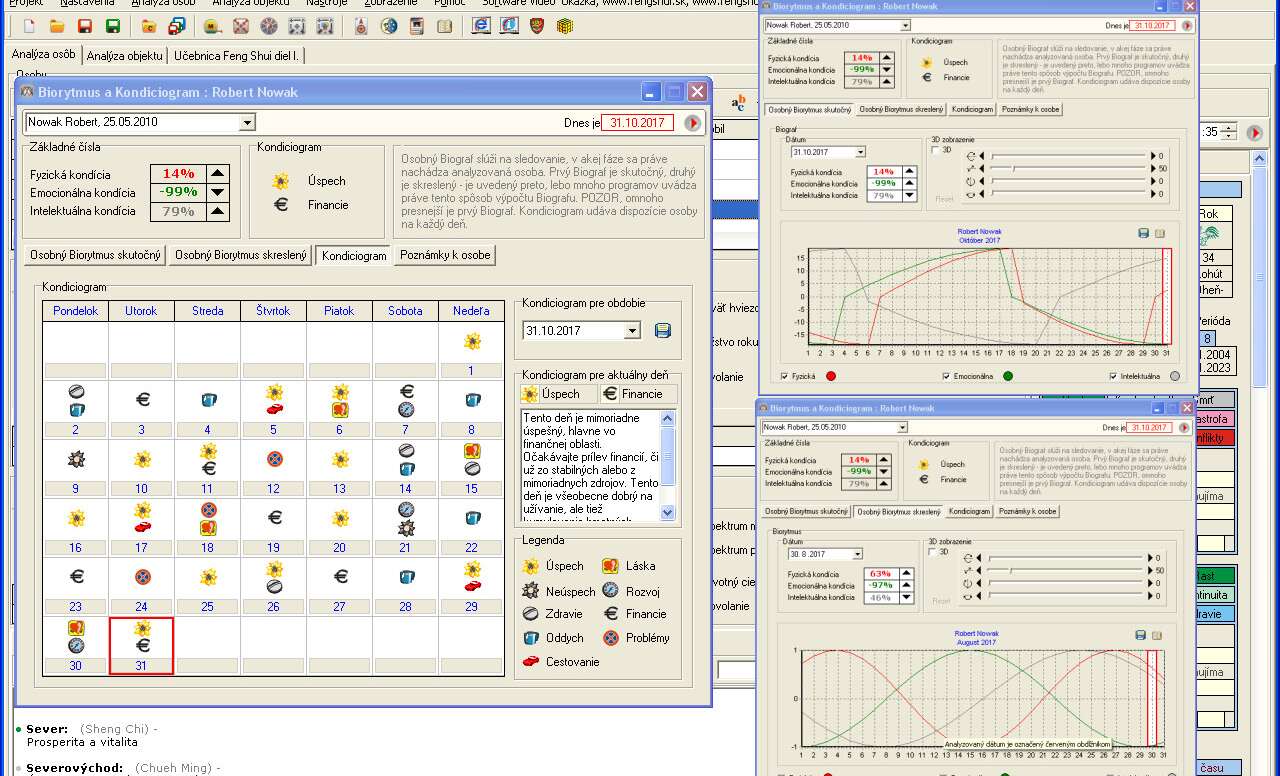This screenshot has height=776, width=1280.
Task: Click the globe toolbar icon
Action: pyautogui.click(x=389, y=26)
